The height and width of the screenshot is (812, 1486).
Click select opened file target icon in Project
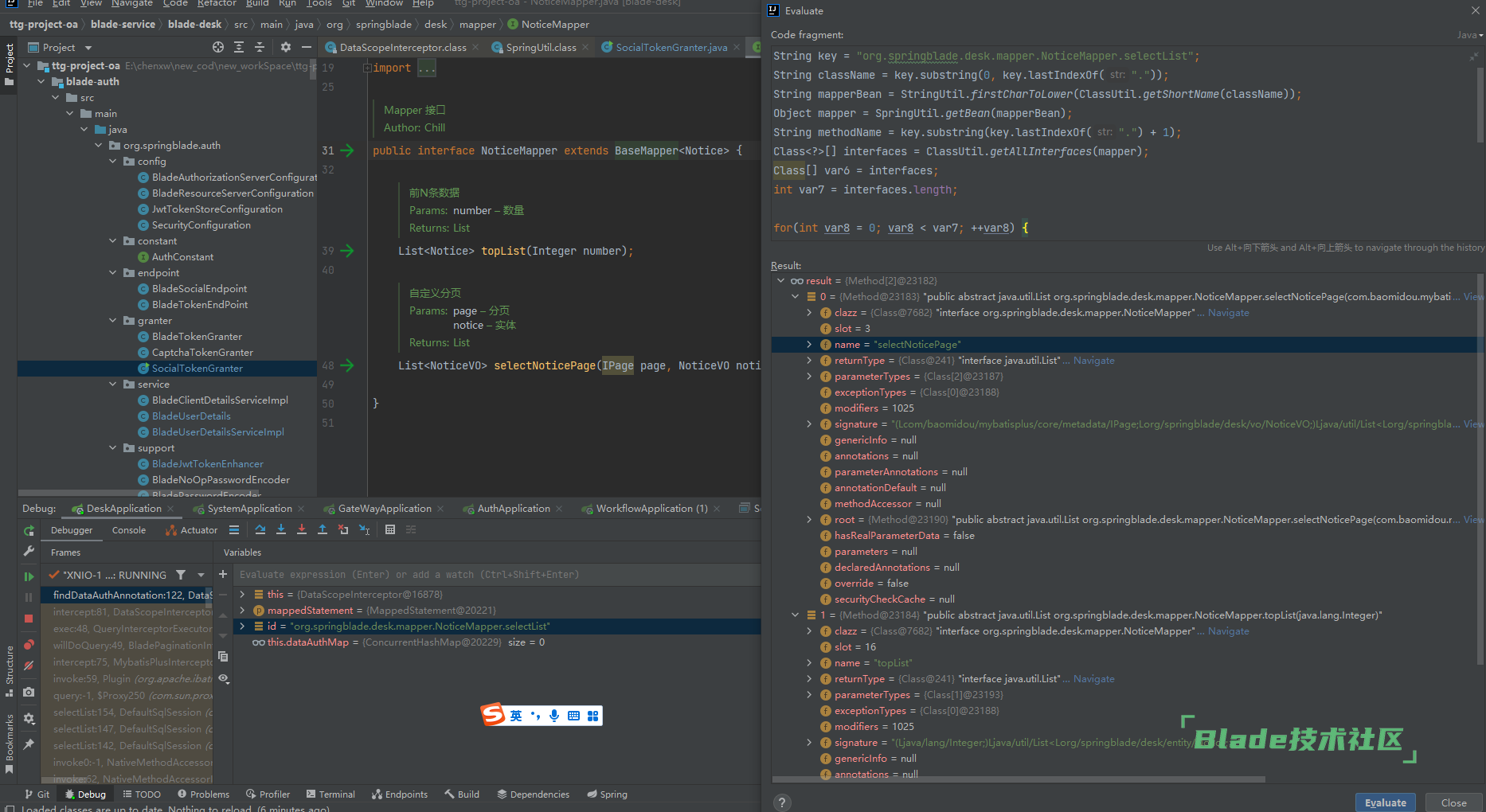218,47
